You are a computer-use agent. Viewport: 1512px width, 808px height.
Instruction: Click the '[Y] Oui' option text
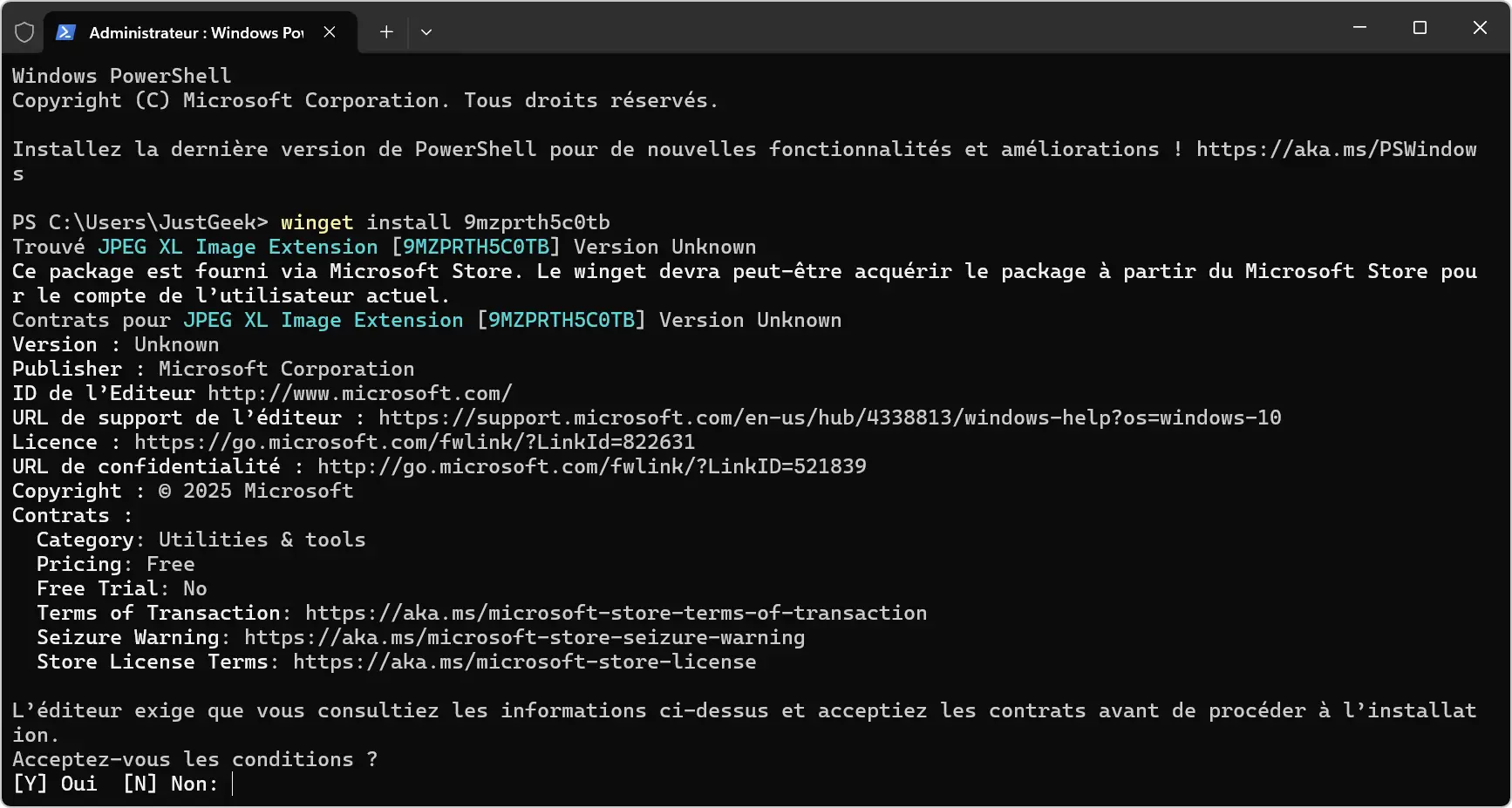pyautogui.click(x=55, y=784)
